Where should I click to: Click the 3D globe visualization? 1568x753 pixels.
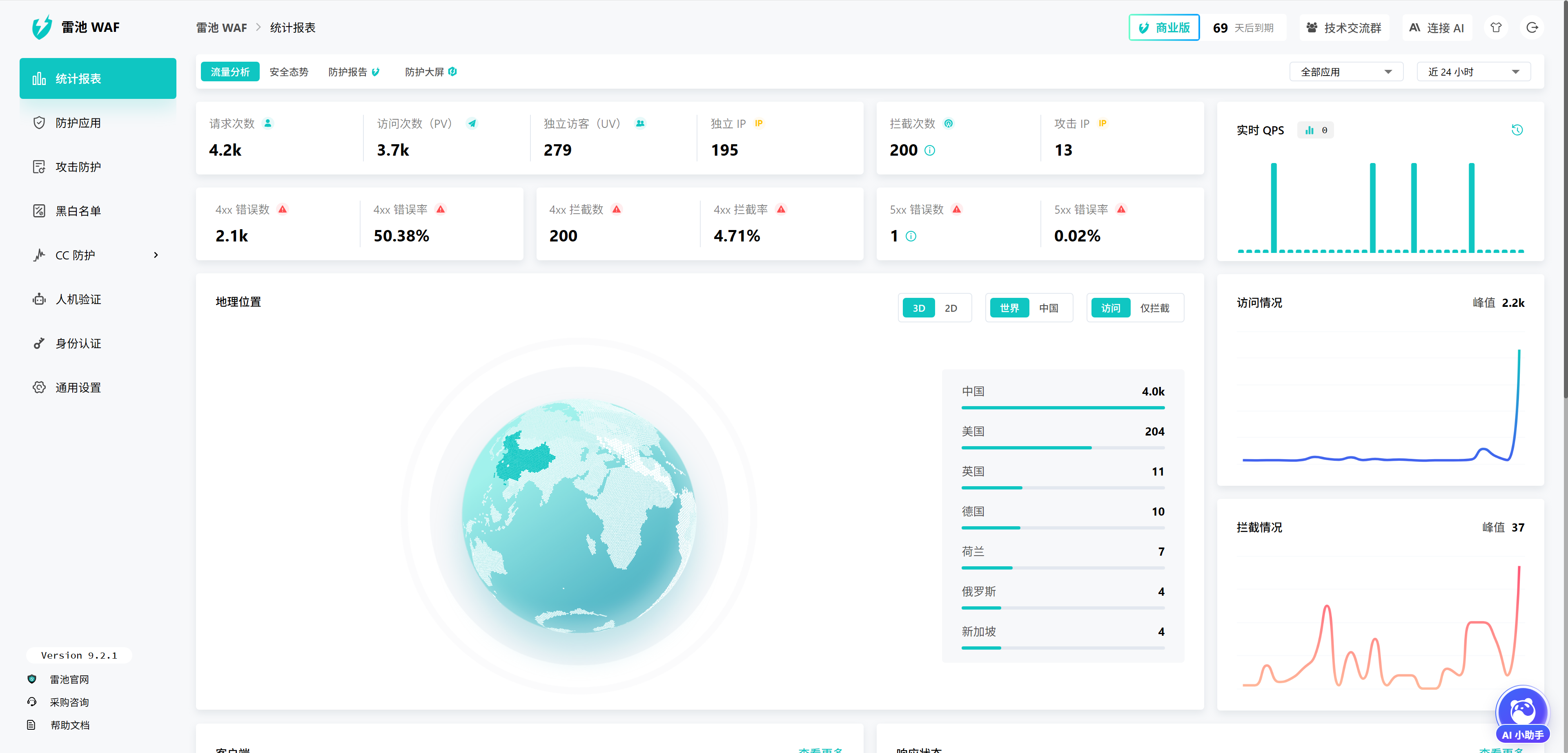[578, 516]
